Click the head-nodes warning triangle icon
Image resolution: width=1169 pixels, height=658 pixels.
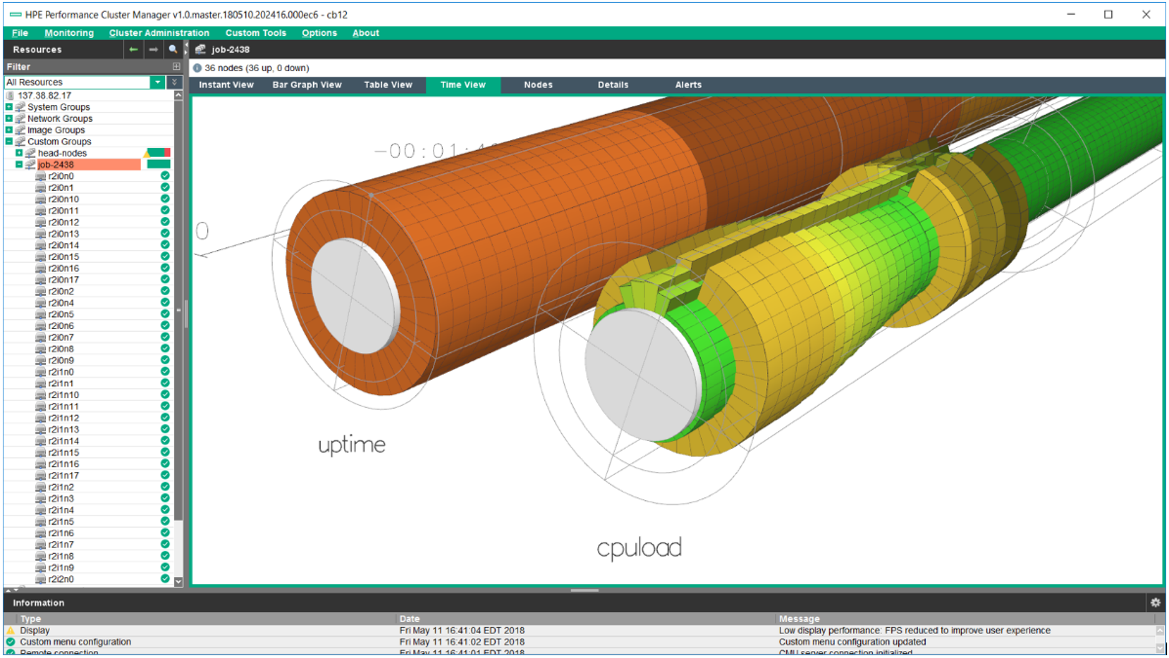(147, 153)
